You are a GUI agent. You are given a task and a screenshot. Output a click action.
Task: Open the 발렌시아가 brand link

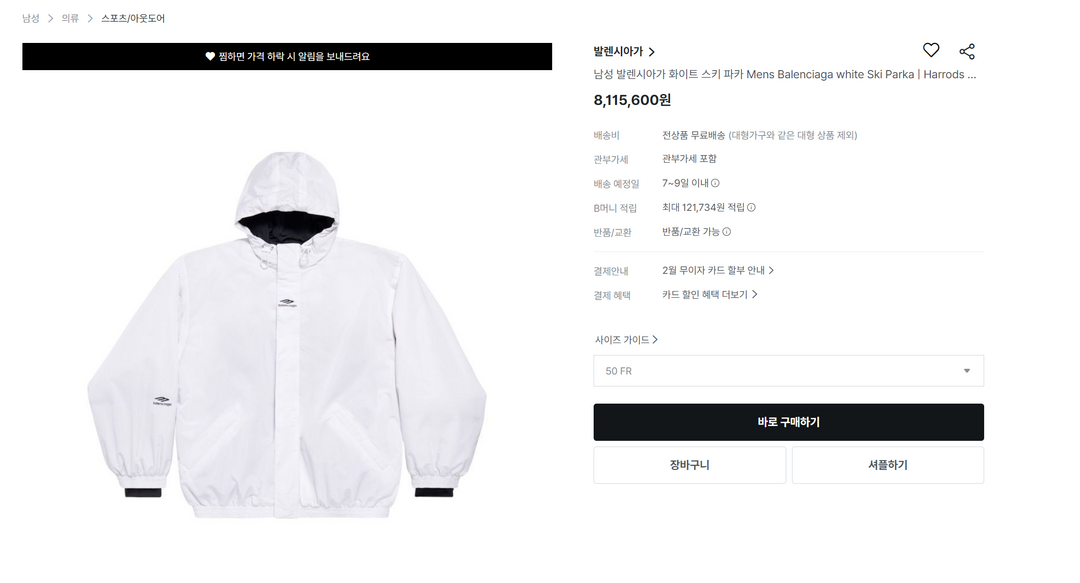[619, 52]
